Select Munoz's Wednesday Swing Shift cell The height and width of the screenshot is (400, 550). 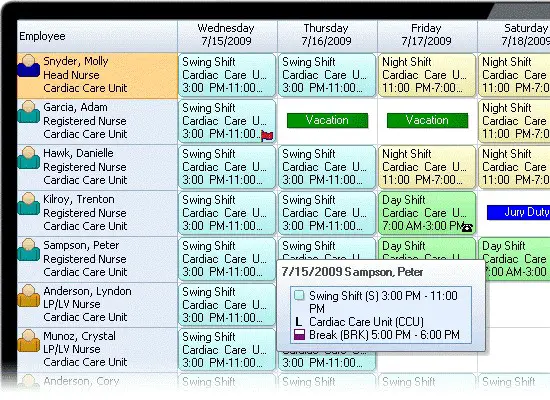(227, 349)
